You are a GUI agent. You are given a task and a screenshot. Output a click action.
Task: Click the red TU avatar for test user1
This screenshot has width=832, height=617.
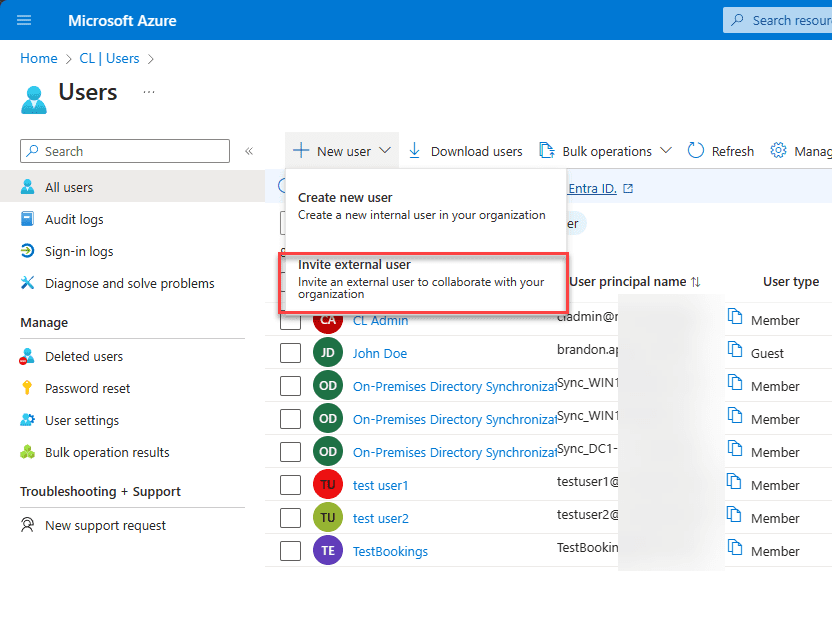click(328, 484)
